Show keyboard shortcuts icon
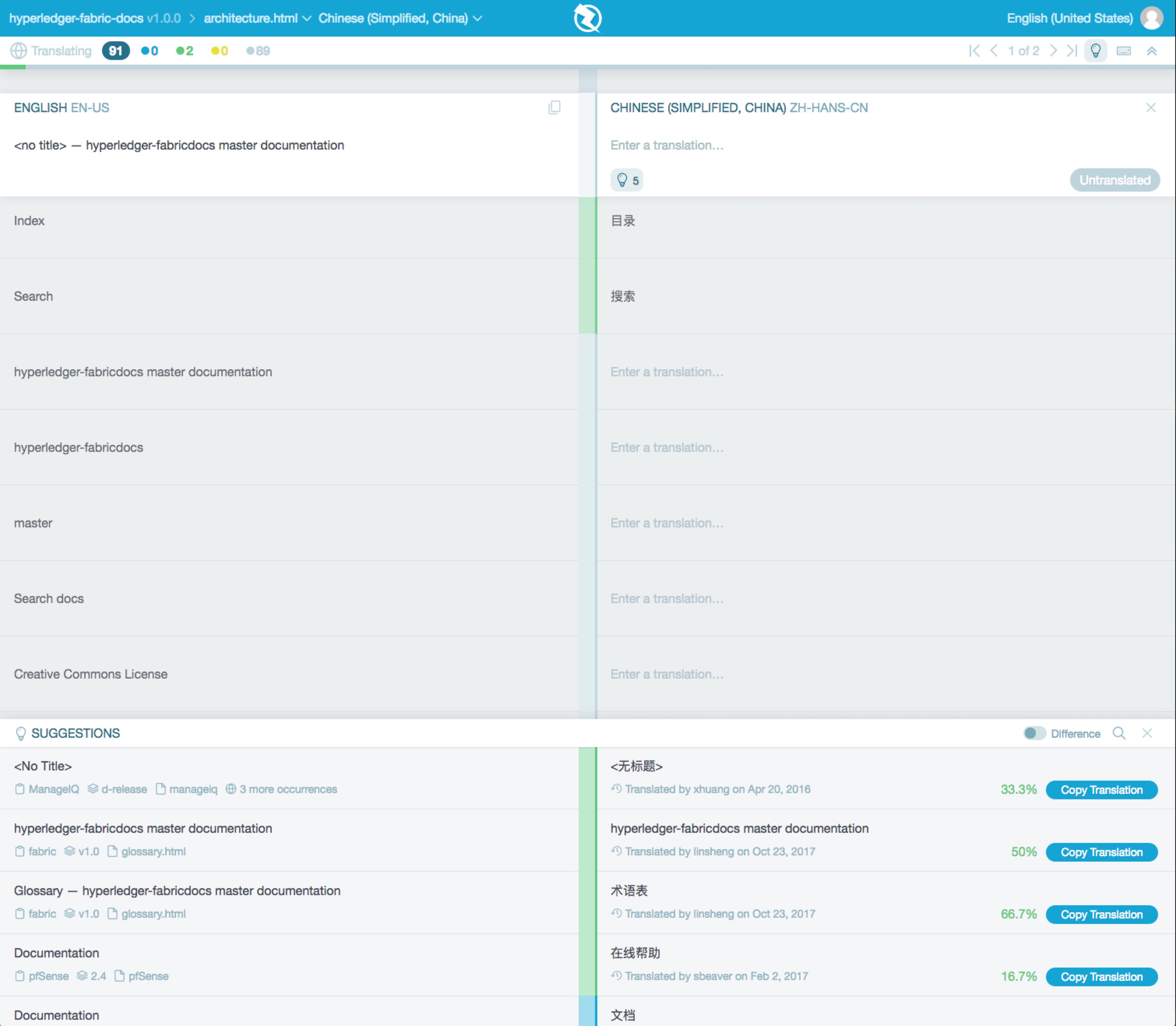Image resolution: width=1176 pixels, height=1026 pixels. click(1124, 51)
